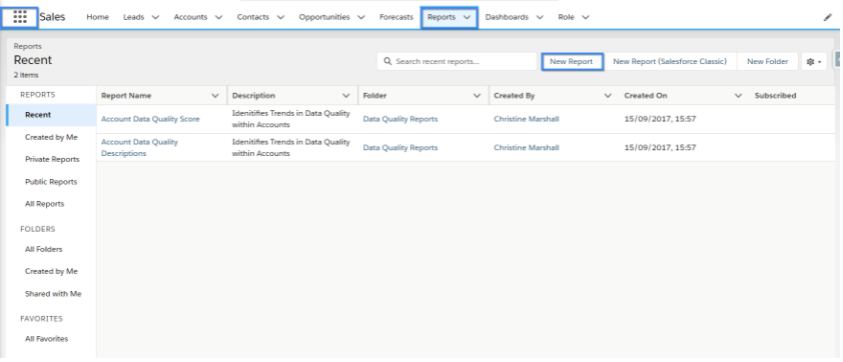Open Description column menu chevron
This screenshot has height=362, width=843.
coord(346,96)
